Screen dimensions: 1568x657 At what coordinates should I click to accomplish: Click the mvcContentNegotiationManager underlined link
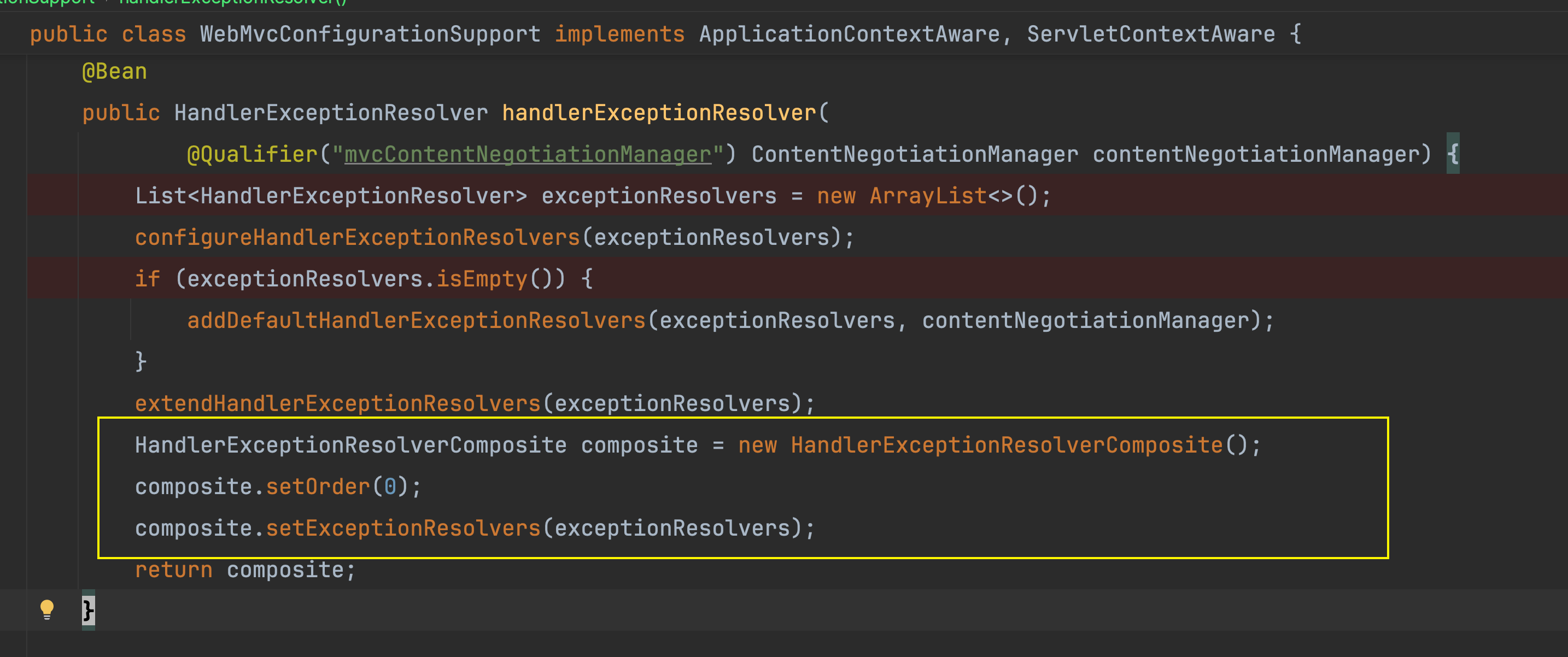tap(527, 155)
